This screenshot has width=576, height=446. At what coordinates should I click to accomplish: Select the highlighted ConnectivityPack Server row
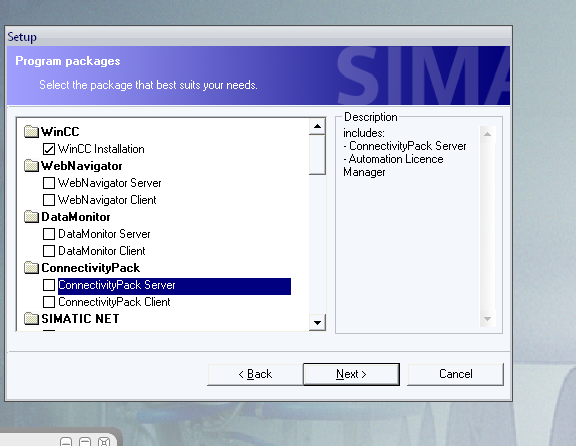tap(174, 286)
